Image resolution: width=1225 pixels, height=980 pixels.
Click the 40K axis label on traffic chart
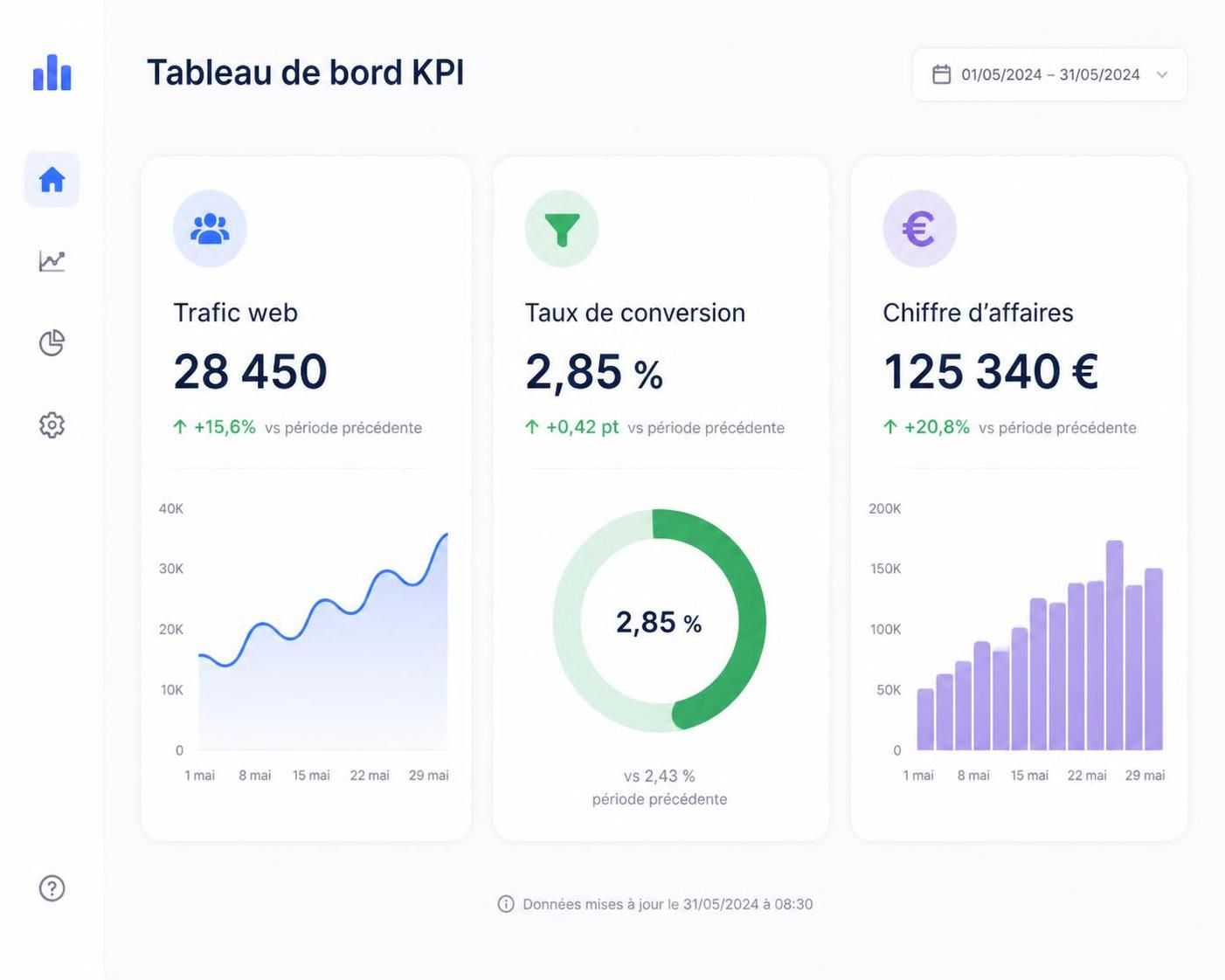click(171, 508)
